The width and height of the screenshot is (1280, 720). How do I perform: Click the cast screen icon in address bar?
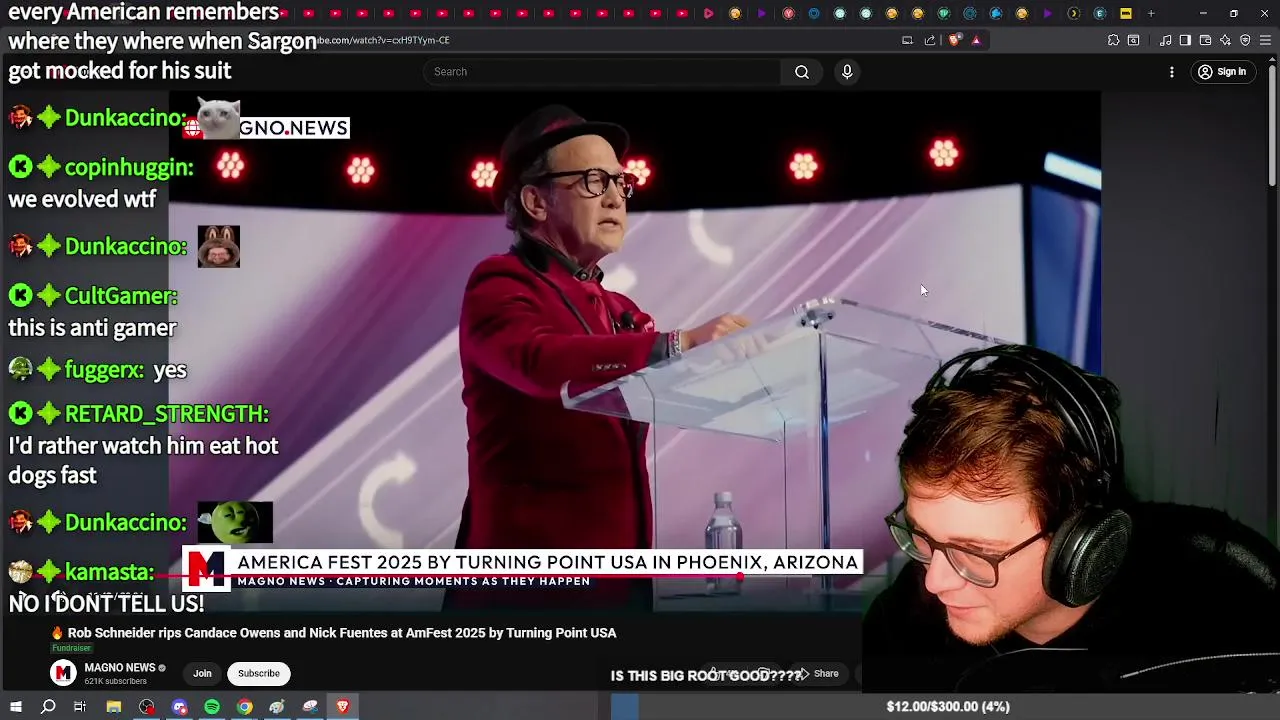[907, 40]
